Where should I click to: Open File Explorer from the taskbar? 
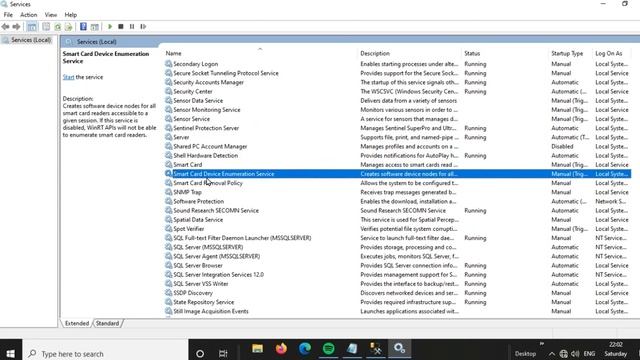(258, 349)
